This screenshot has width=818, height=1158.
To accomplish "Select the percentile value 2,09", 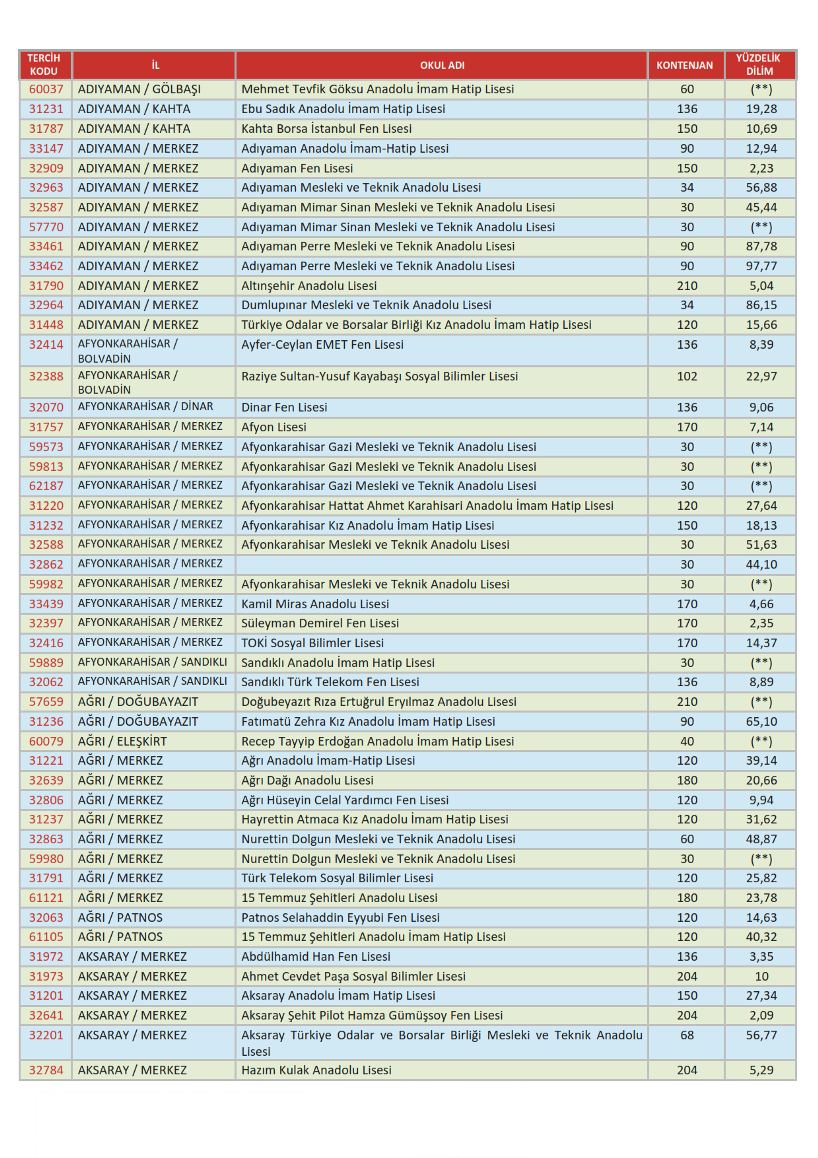I will [x=761, y=1015].
